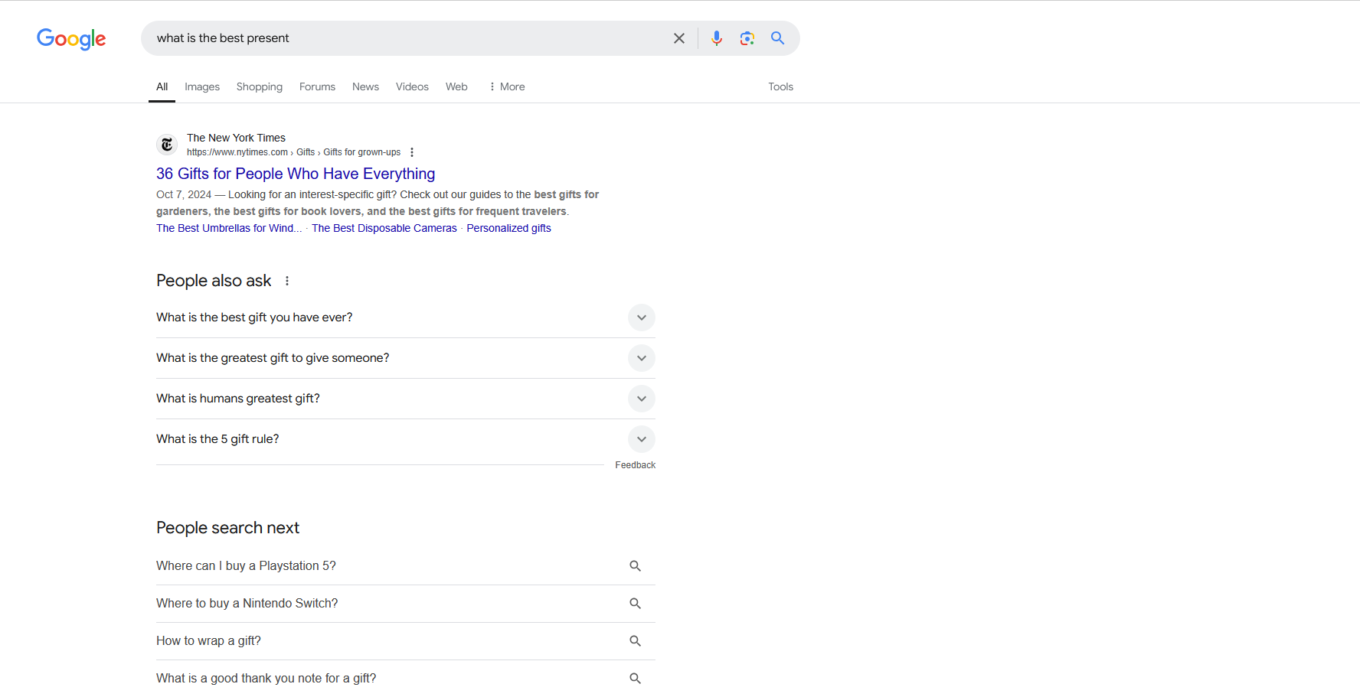Open Google Lens image search
The height and width of the screenshot is (697, 1360).
coord(747,37)
